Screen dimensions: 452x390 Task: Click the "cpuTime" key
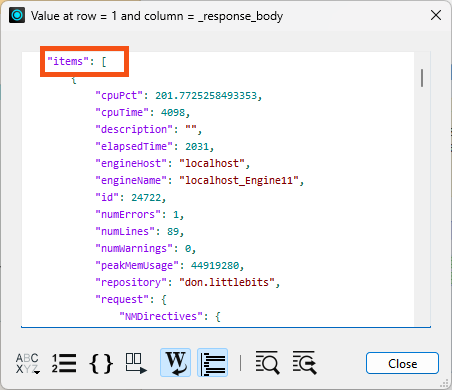point(122,113)
